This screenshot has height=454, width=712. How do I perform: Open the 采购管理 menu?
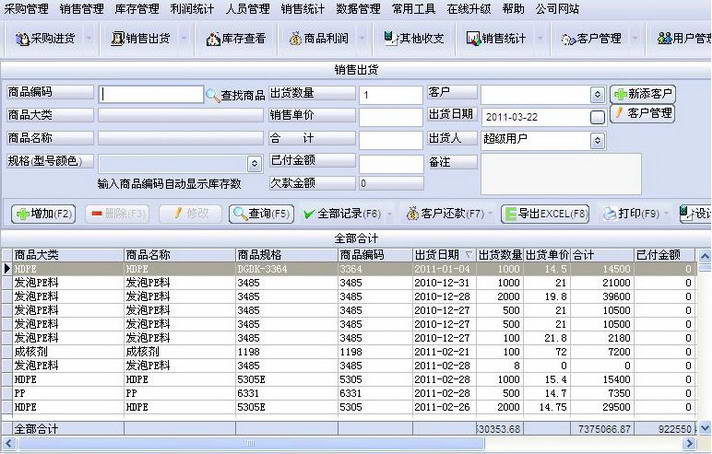[x=26, y=9]
